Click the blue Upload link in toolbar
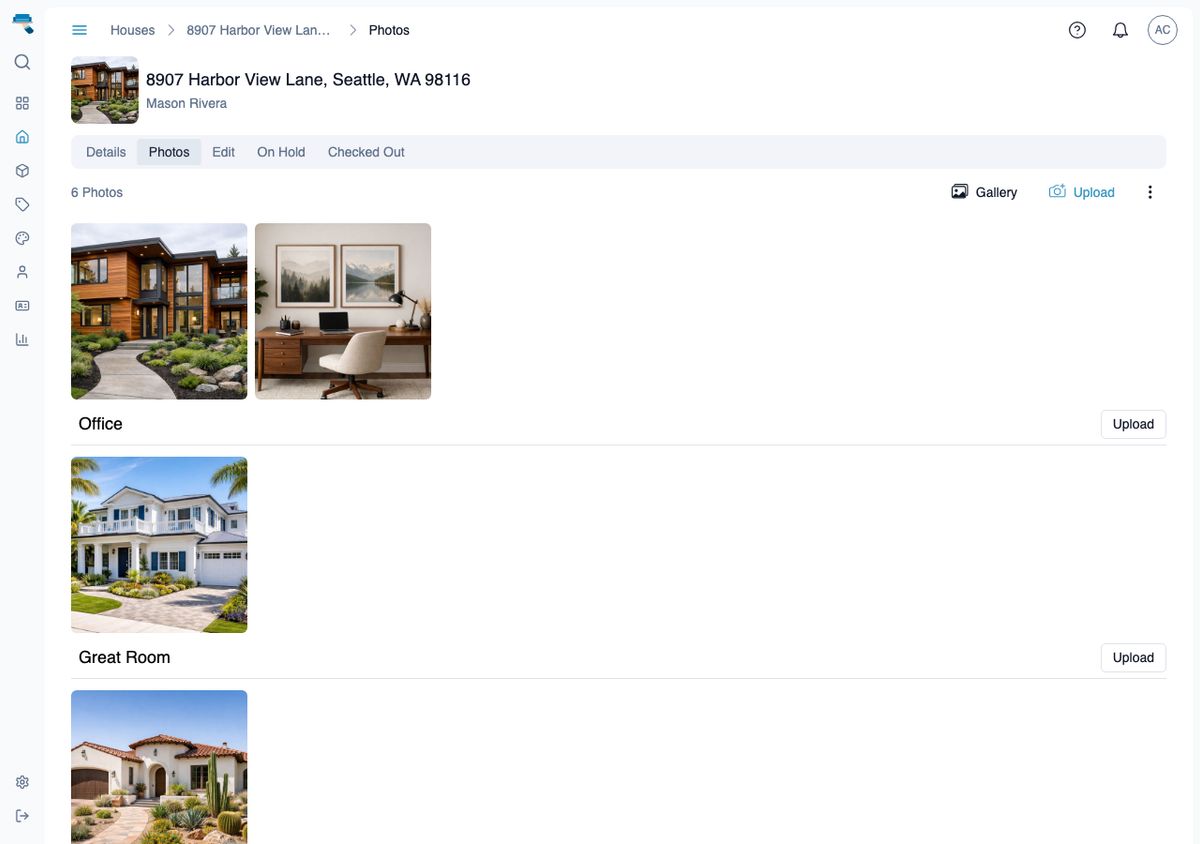1200x844 pixels. point(1094,192)
